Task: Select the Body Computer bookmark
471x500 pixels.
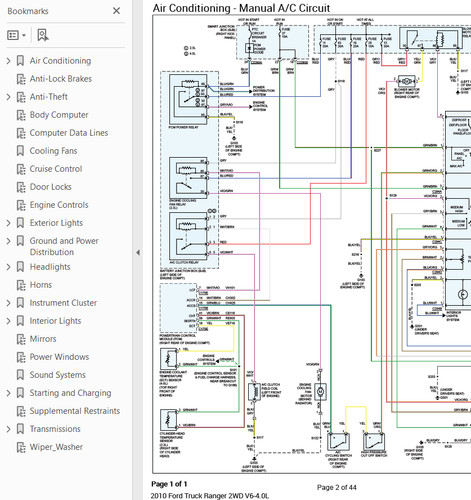Action: point(59,115)
